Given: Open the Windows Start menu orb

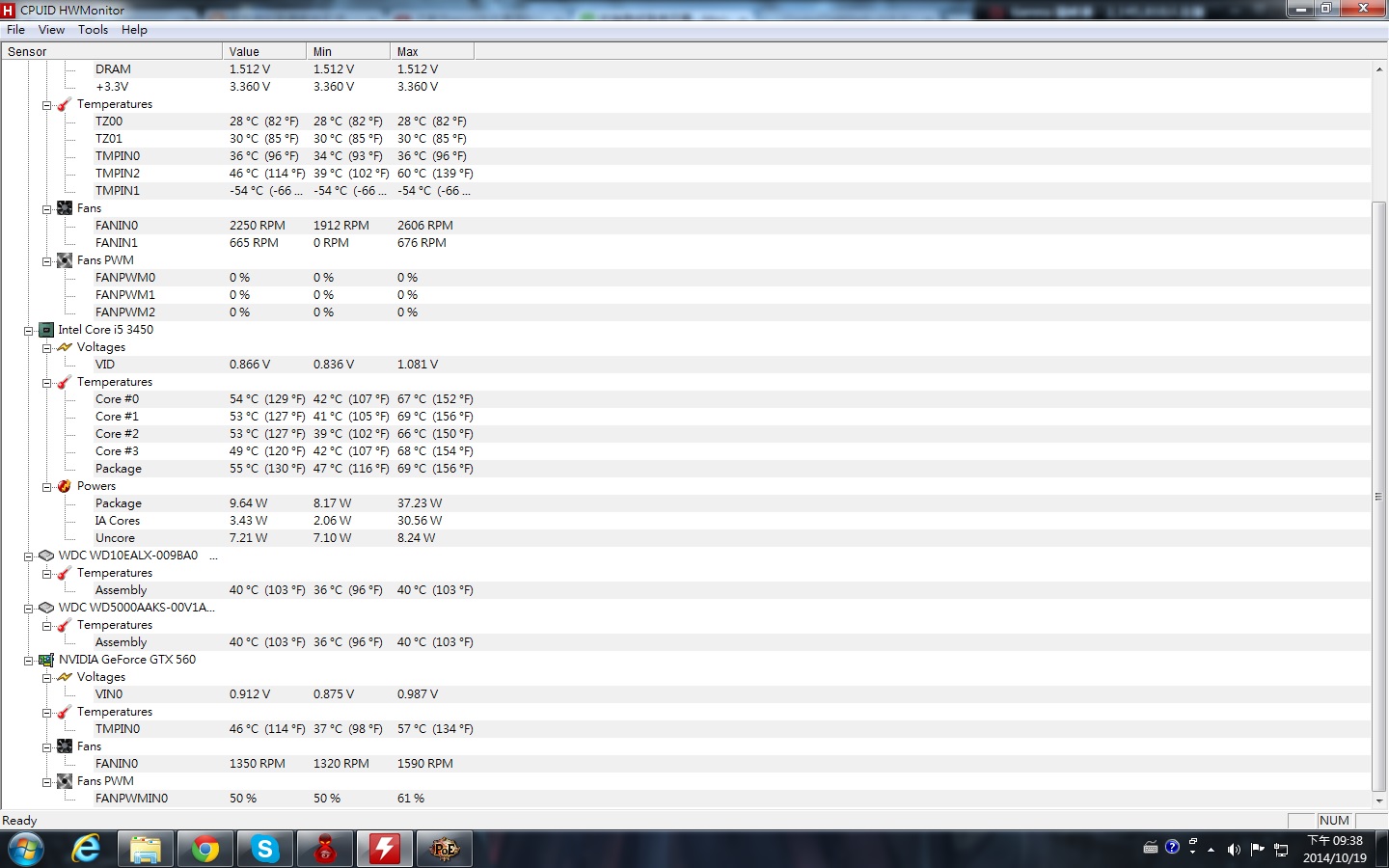Looking at the screenshot, I should point(25,850).
